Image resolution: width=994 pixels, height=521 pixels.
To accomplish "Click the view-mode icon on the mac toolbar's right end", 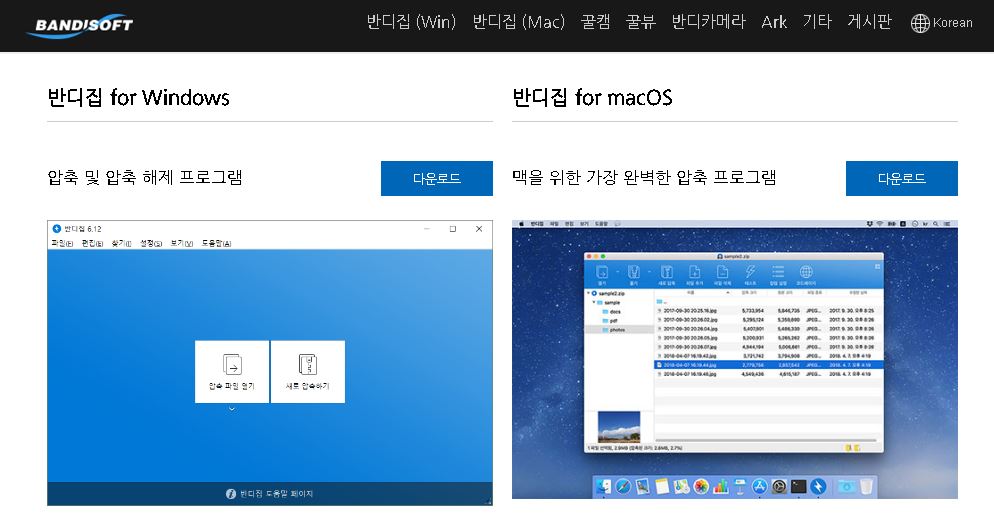I will tap(877, 266).
